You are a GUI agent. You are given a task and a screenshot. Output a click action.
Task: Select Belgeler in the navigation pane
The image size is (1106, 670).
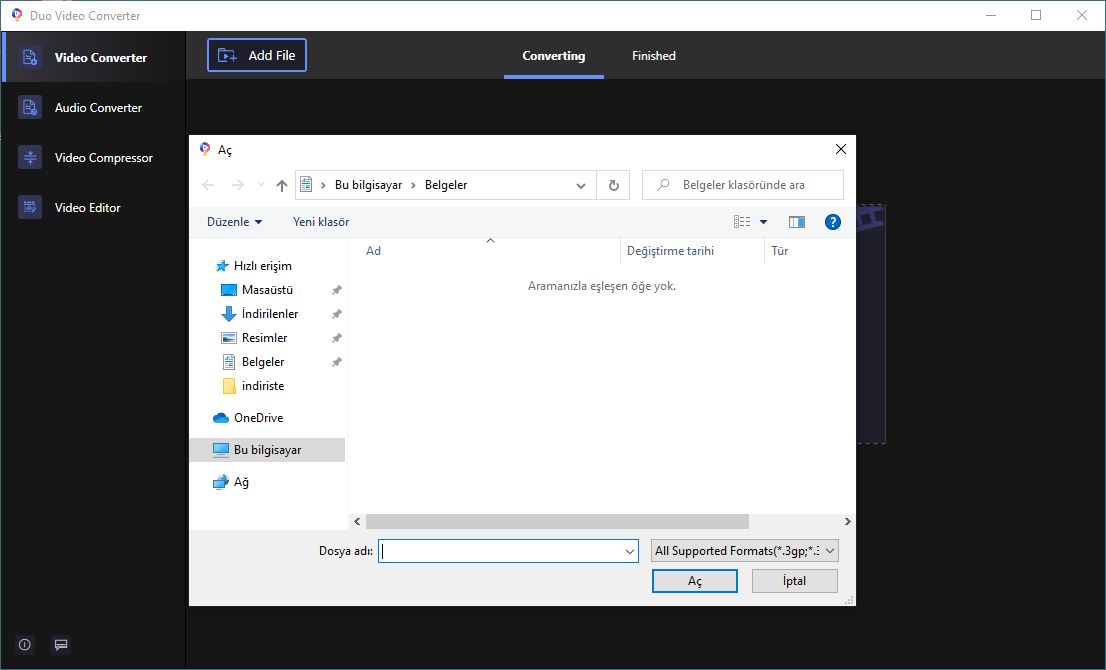click(x=262, y=362)
